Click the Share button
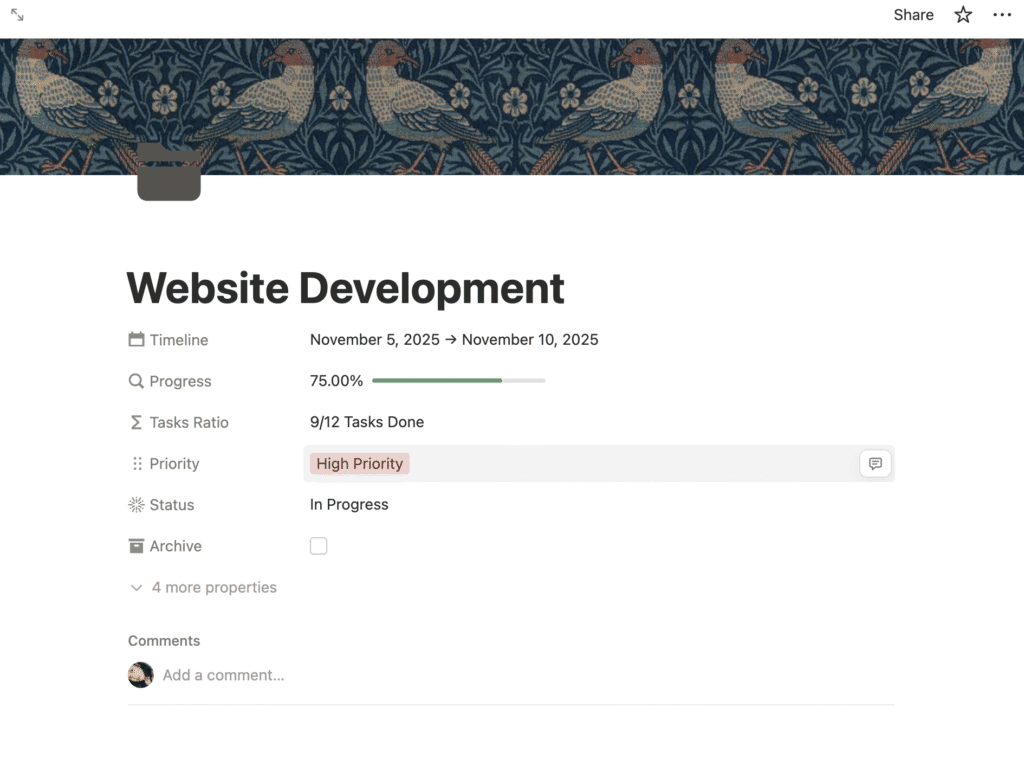The image size is (1024, 759). click(913, 15)
